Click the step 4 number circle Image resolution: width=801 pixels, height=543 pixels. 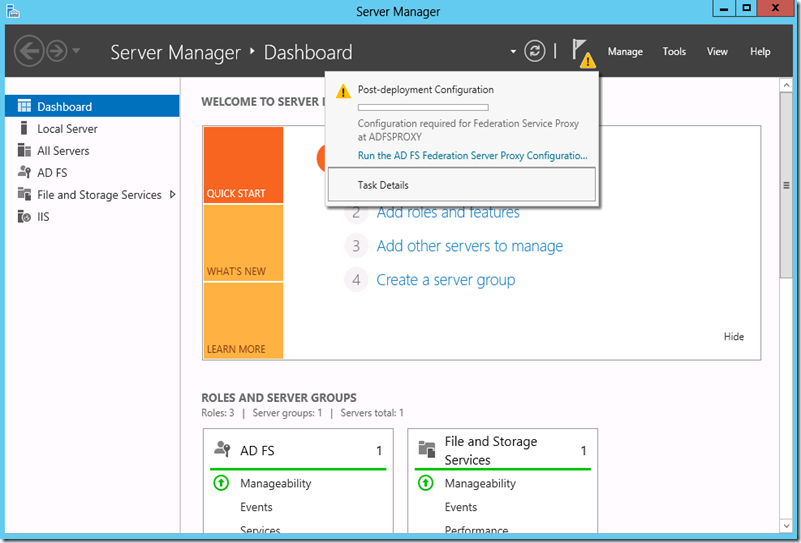tap(356, 280)
